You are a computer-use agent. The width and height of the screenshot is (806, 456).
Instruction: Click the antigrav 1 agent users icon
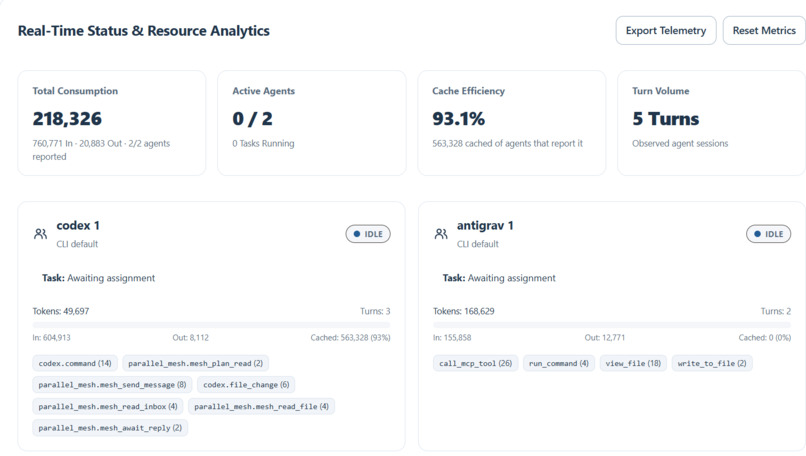441,234
